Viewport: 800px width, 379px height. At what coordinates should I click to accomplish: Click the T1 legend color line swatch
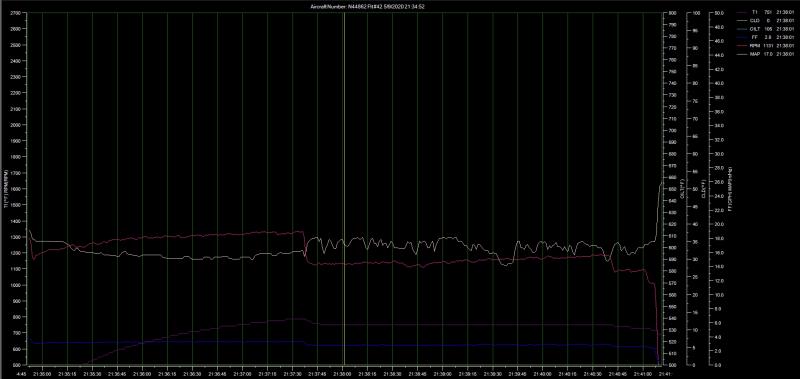click(x=742, y=12)
